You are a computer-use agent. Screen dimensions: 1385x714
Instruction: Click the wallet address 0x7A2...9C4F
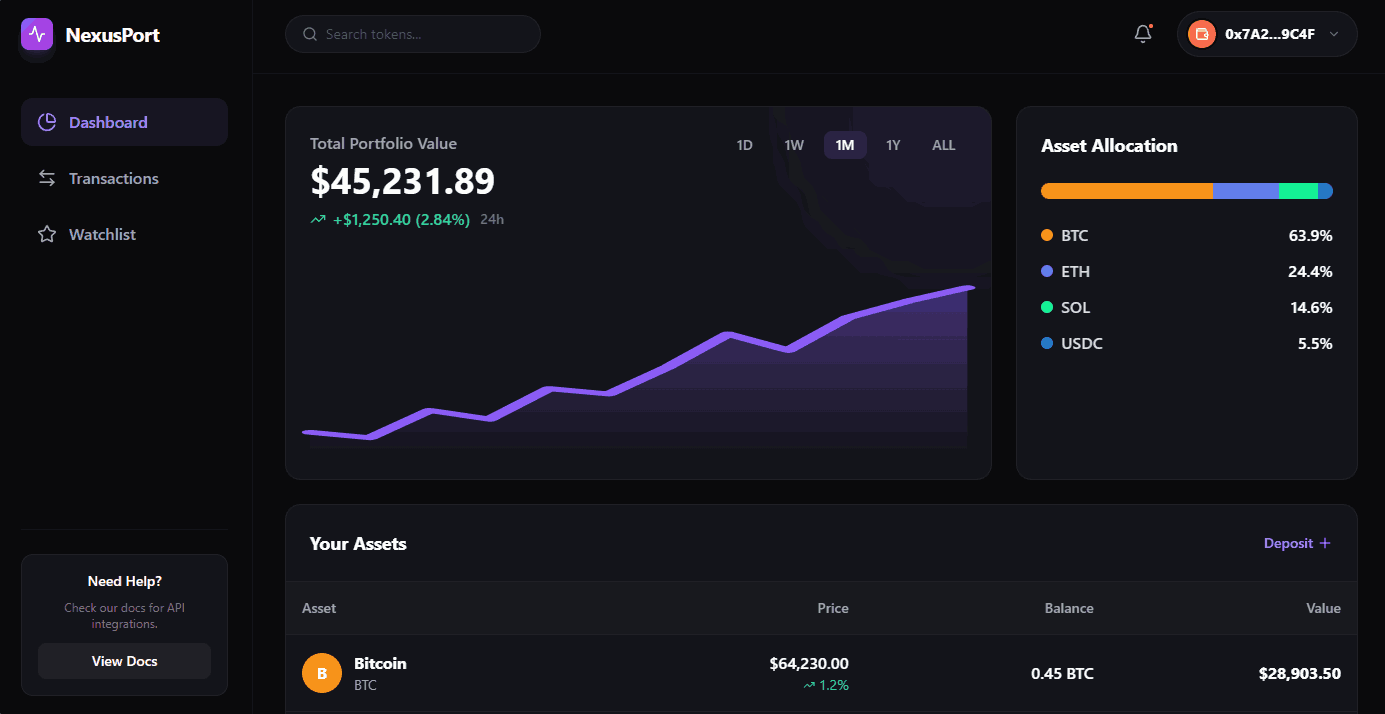pyautogui.click(x=1270, y=34)
